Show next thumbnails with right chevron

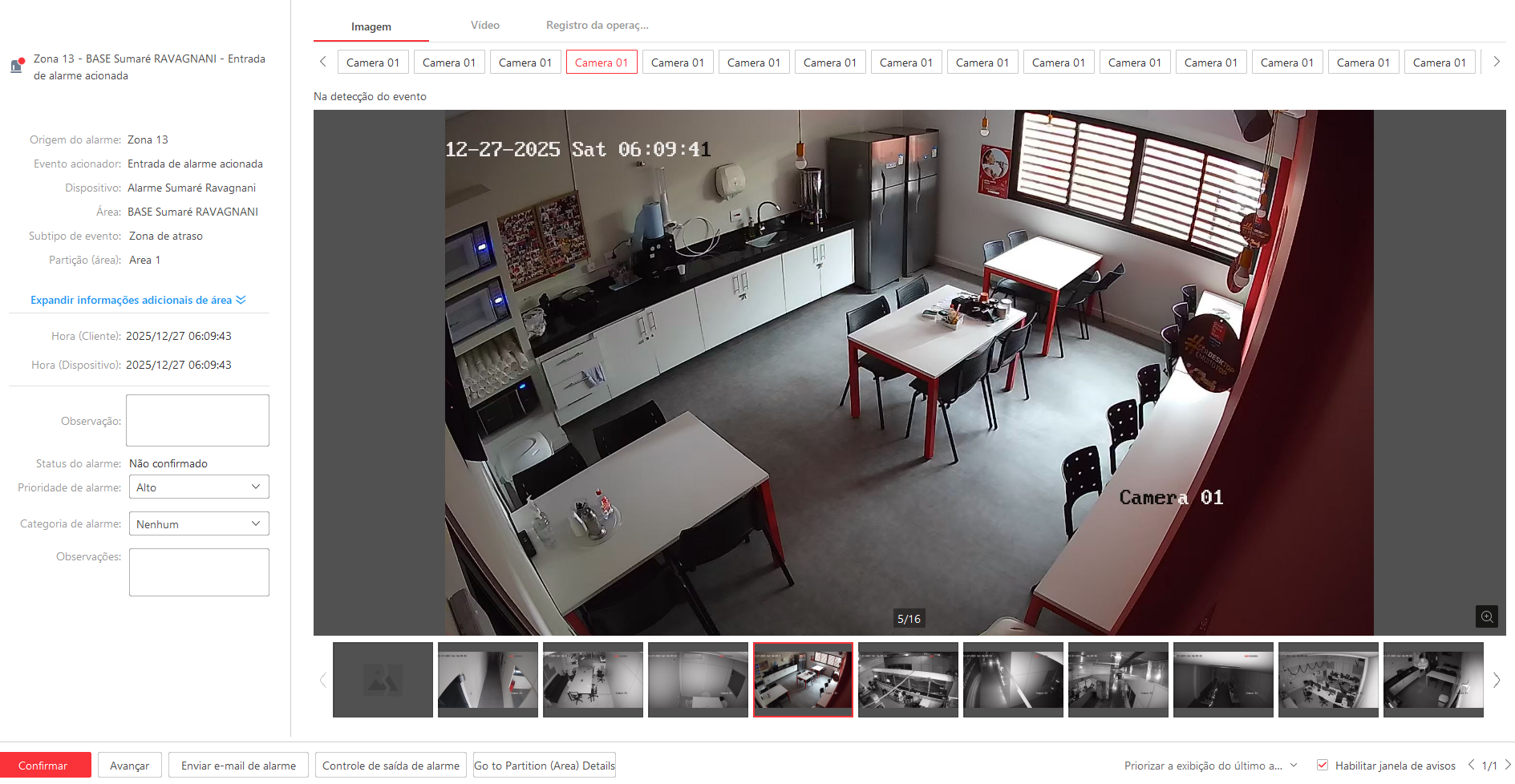(x=1496, y=680)
